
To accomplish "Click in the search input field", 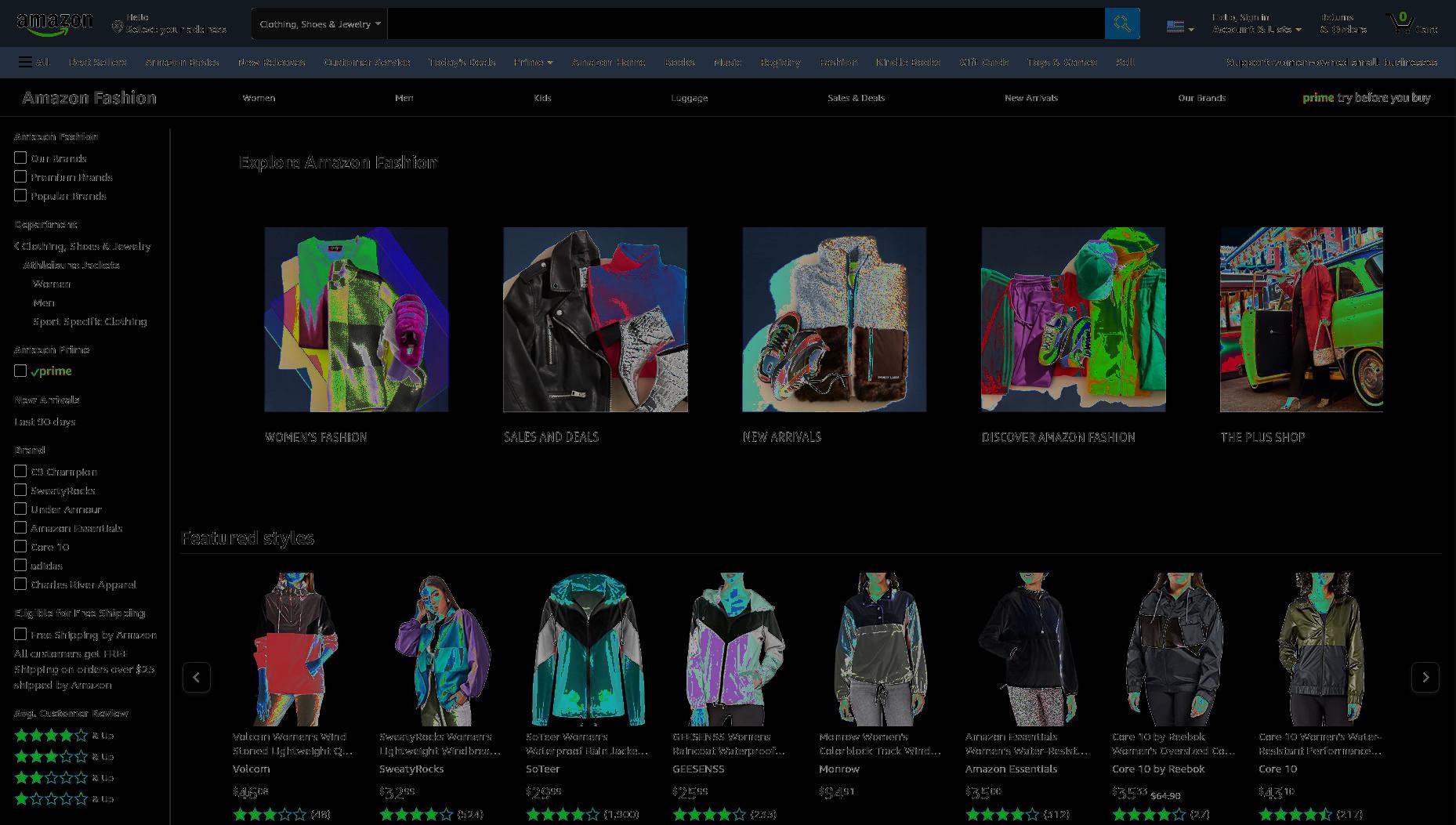I will [x=746, y=24].
